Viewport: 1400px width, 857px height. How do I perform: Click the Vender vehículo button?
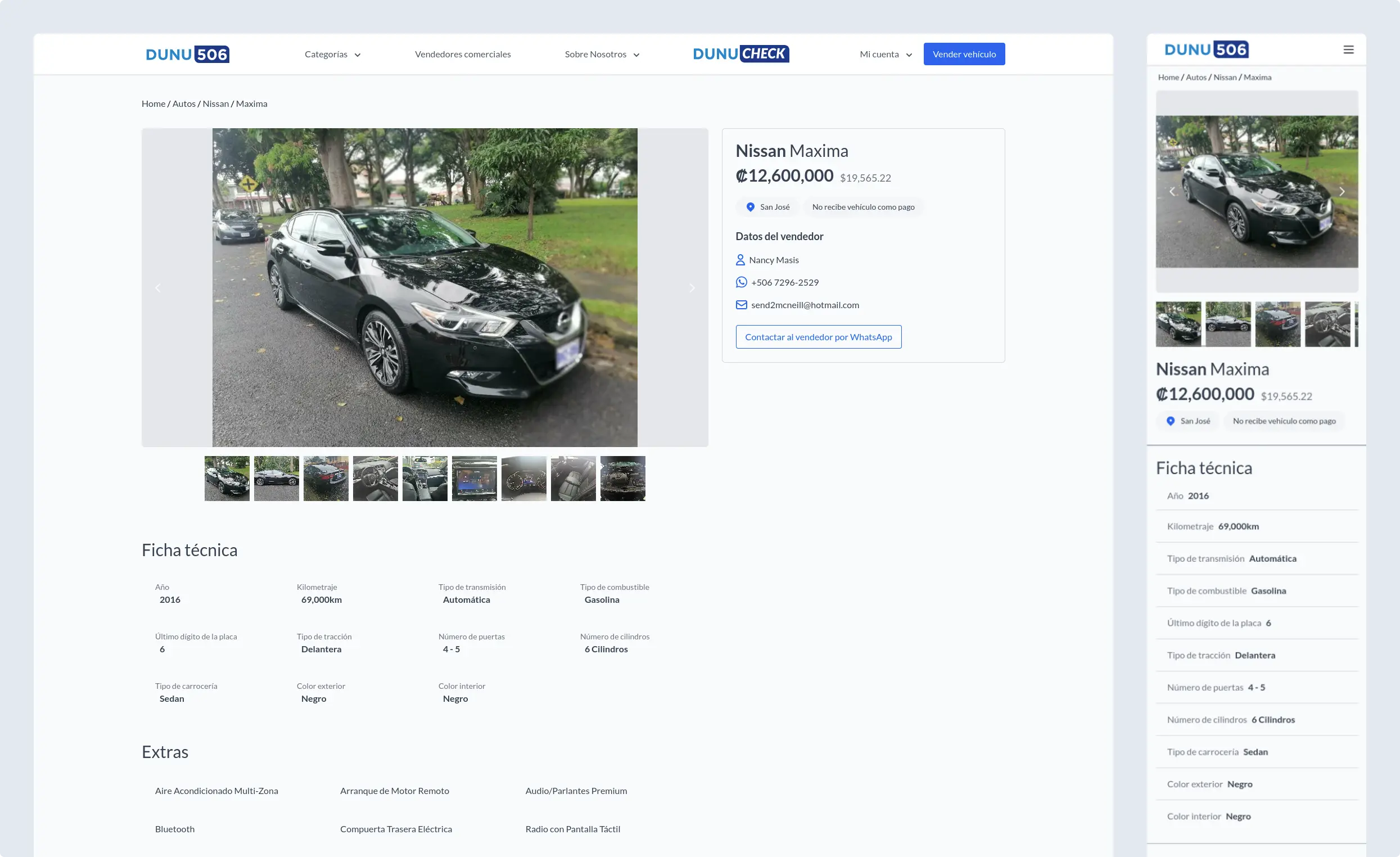coord(964,53)
